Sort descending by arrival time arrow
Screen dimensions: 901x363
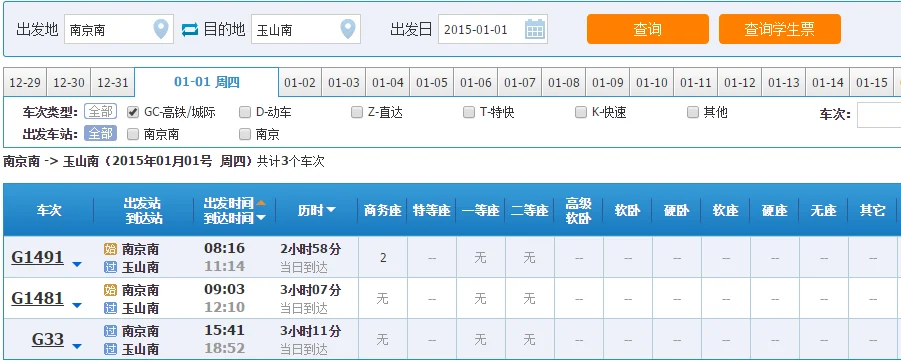coord(261,218)
